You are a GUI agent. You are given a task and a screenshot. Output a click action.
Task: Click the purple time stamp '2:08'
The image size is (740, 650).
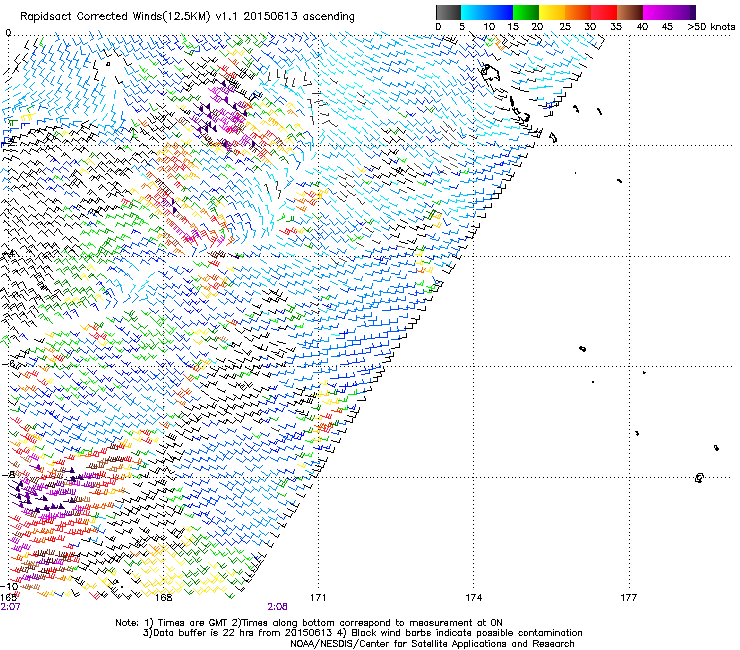coord(278,607)
